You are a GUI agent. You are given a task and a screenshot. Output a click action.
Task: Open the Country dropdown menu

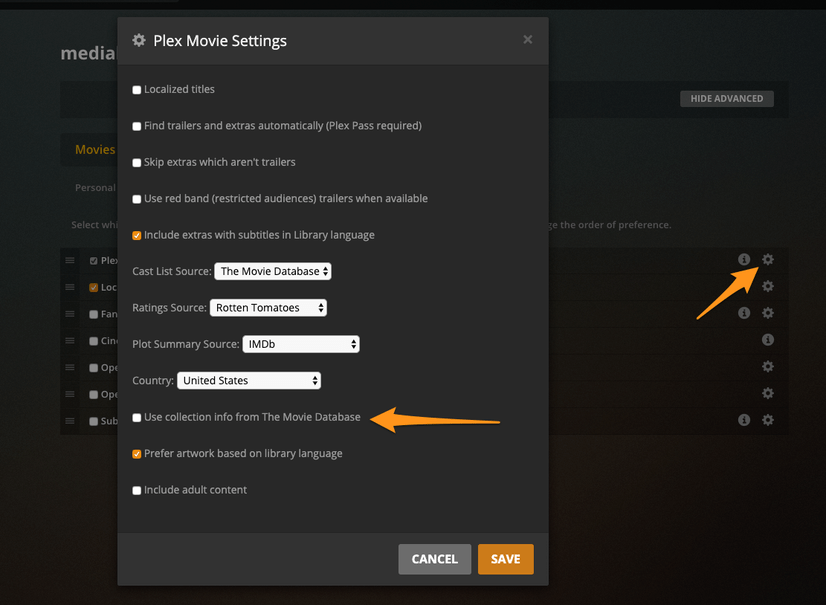click(x=249, y=381)
